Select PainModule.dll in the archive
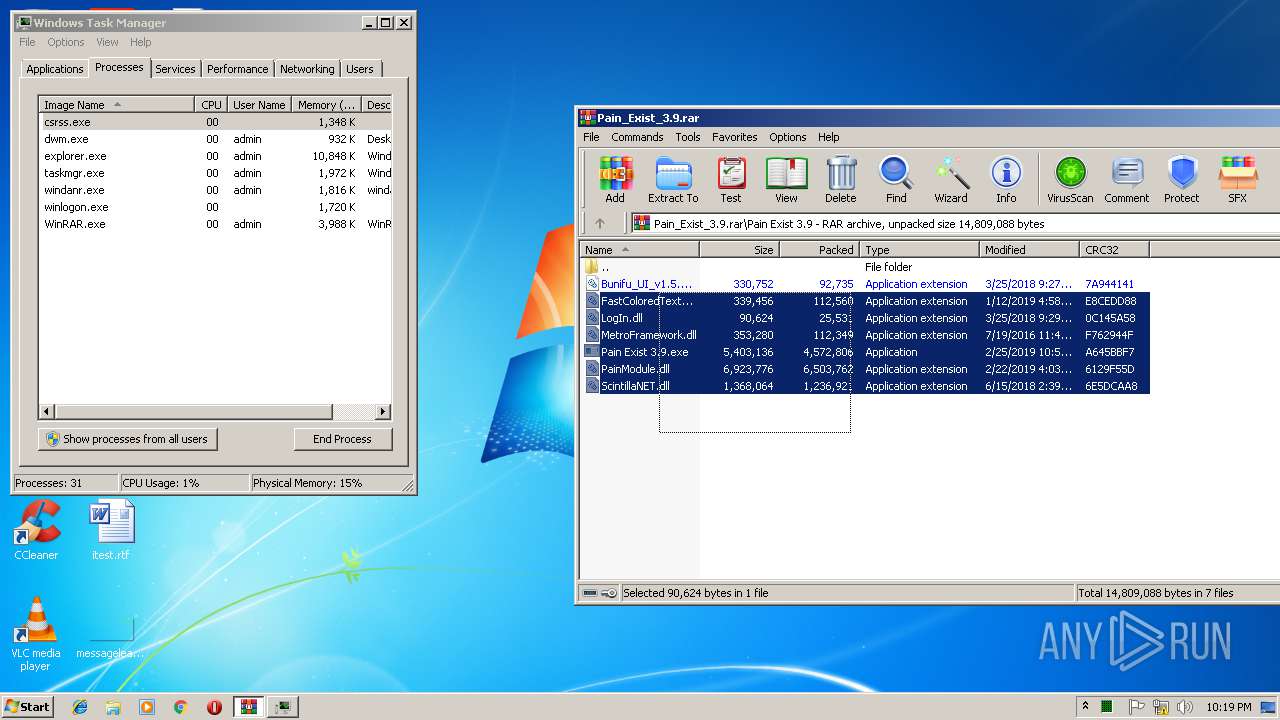This screenshot has height=720, width=1280. click(866, 369)
